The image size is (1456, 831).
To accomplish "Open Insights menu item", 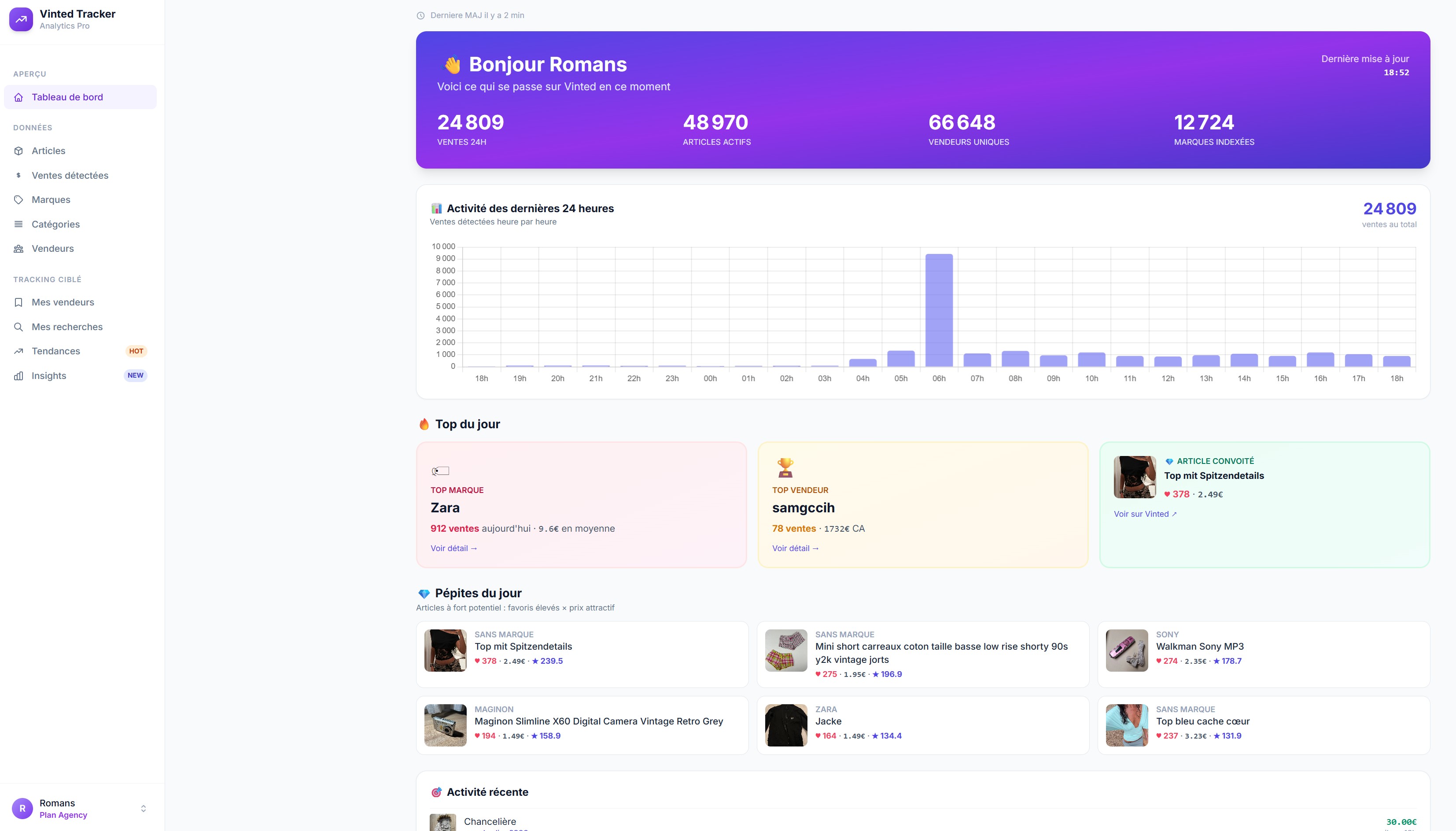I will (x=81, y=375).
